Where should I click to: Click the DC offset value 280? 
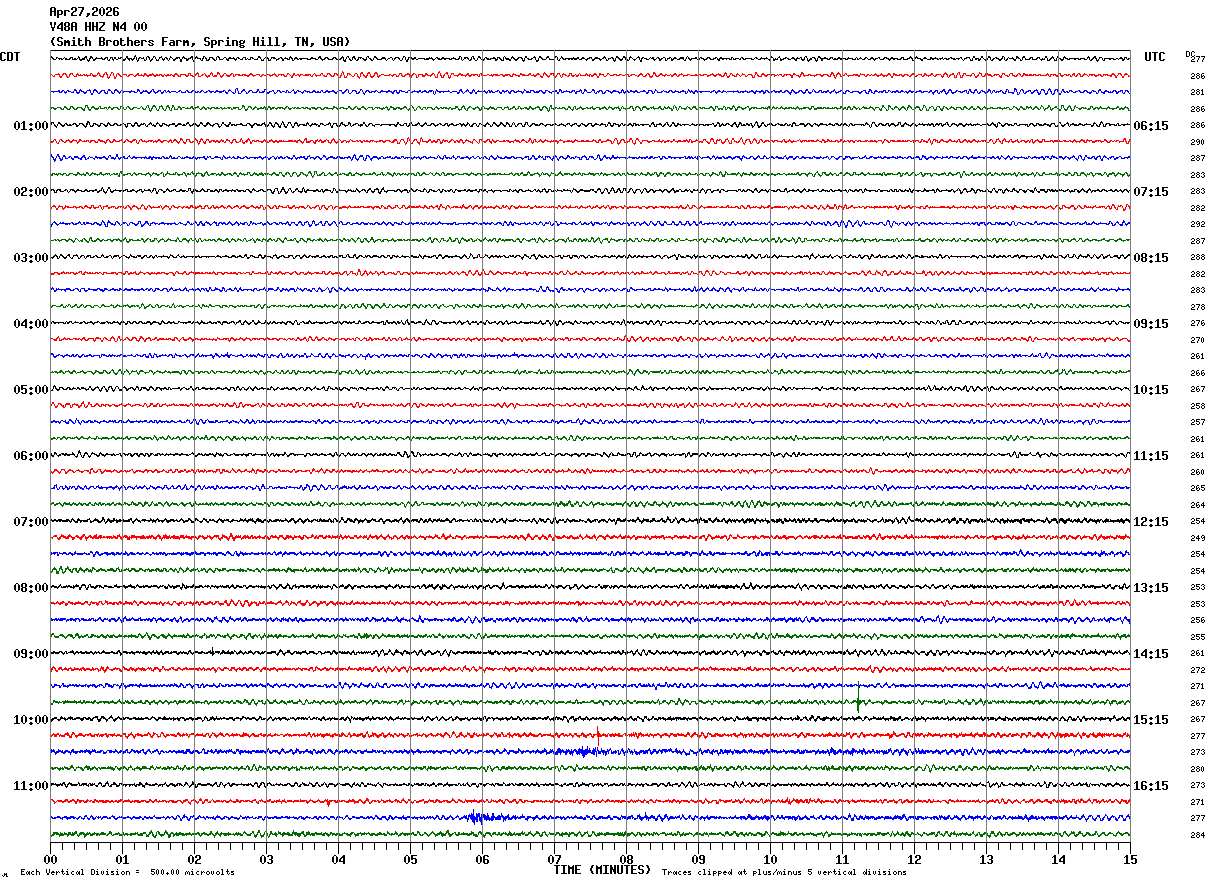[1197, 769]
